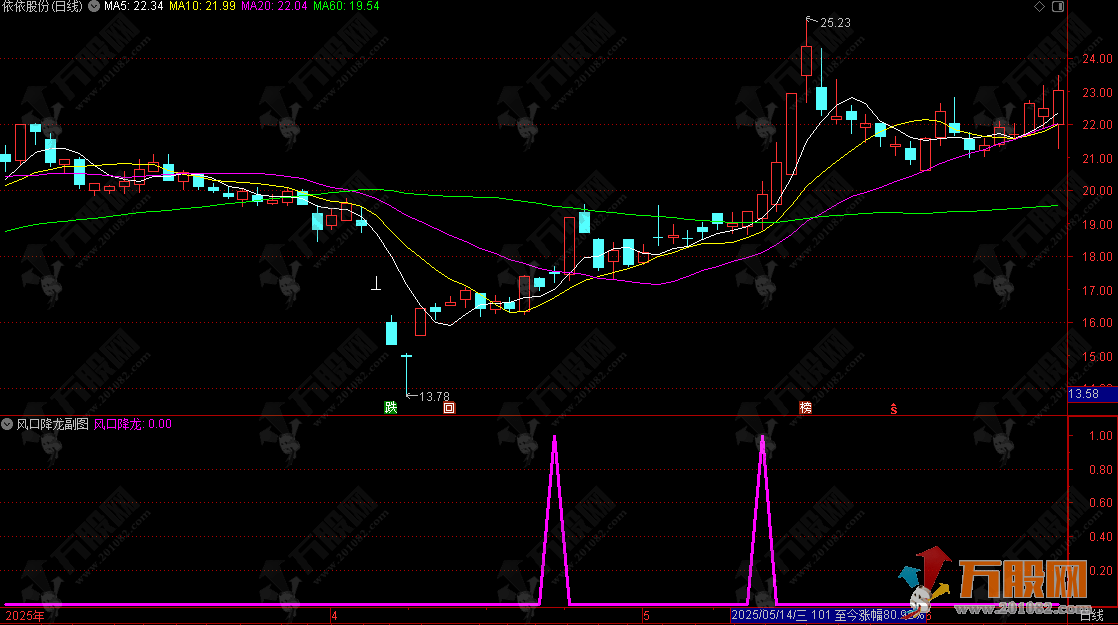Click the 13.78 low price label
The height and width of the screenshot is (625, 1118).
[x=433, y=397]
